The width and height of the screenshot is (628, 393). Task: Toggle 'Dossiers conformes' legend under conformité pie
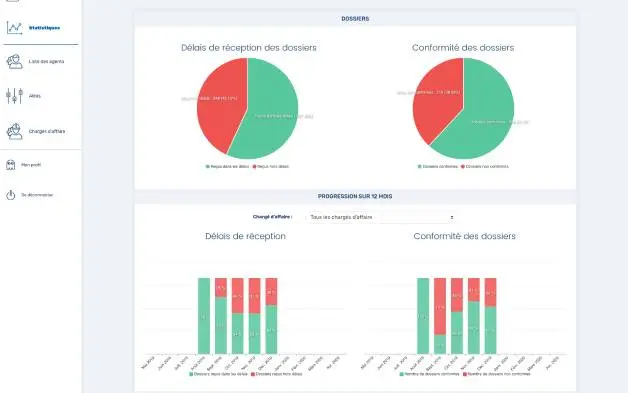(x=437, y=167)
